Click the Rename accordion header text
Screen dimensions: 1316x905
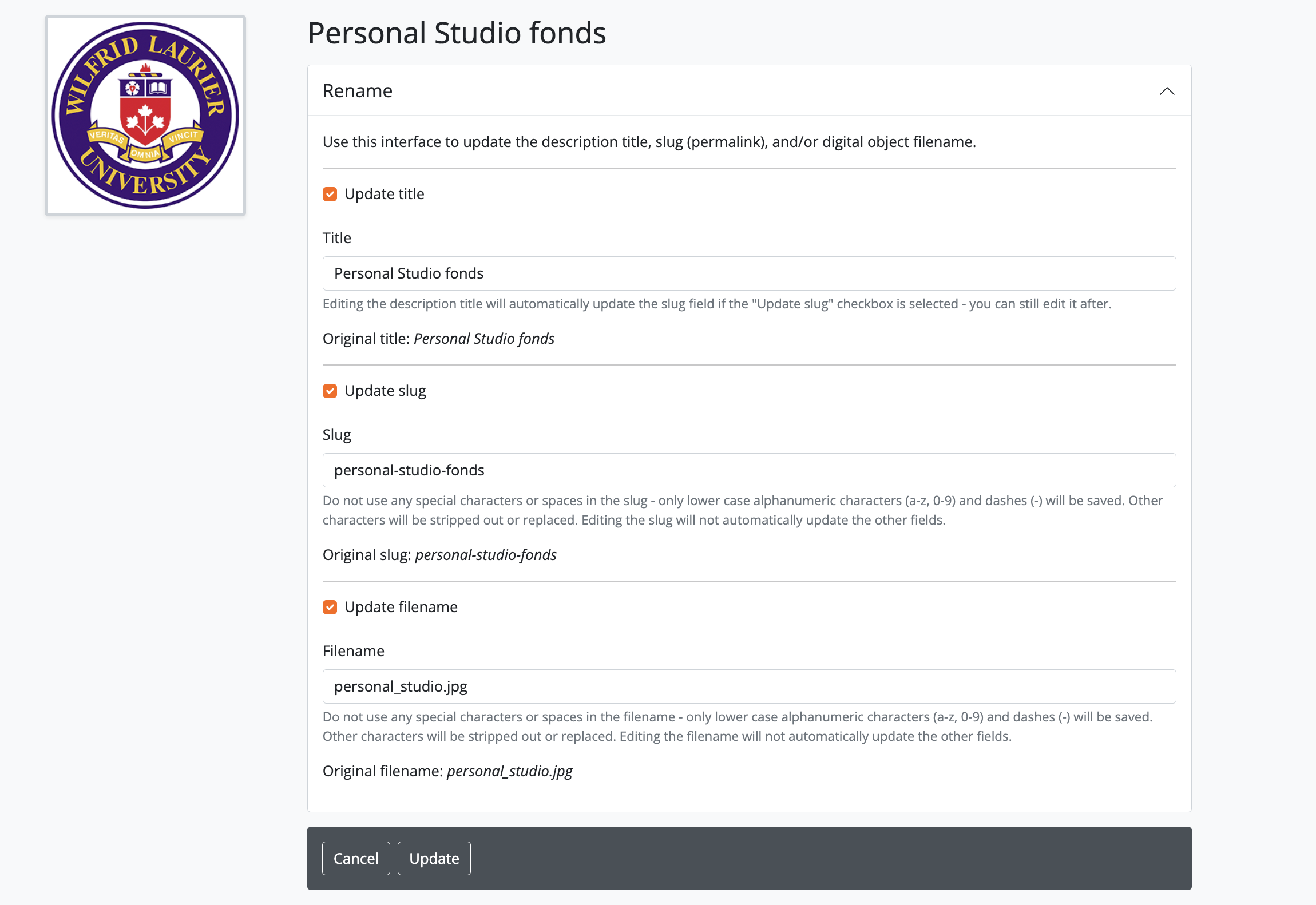358,91
